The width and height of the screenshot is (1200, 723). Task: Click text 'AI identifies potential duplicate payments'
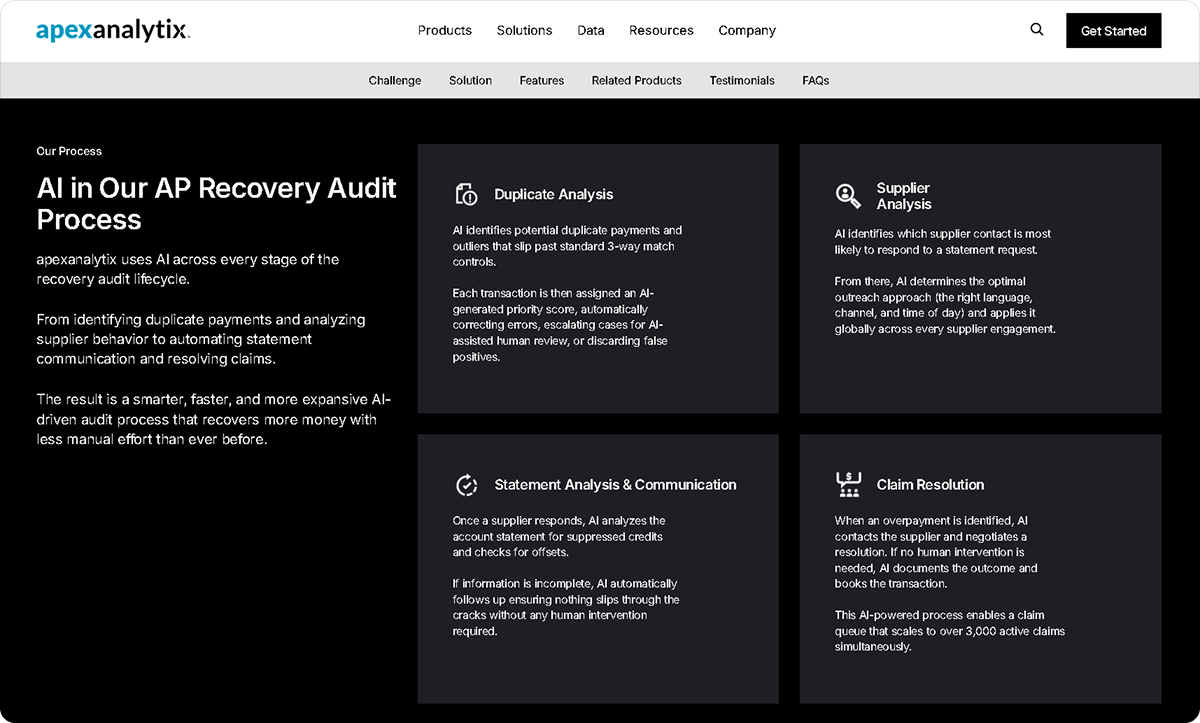[567, 246]
